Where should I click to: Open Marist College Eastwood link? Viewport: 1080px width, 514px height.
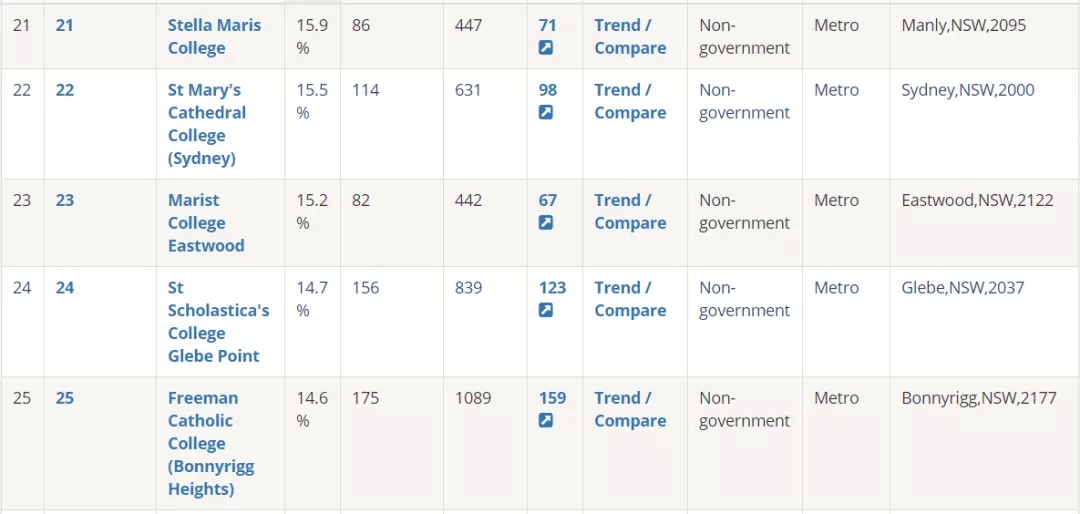click(206, 223)
